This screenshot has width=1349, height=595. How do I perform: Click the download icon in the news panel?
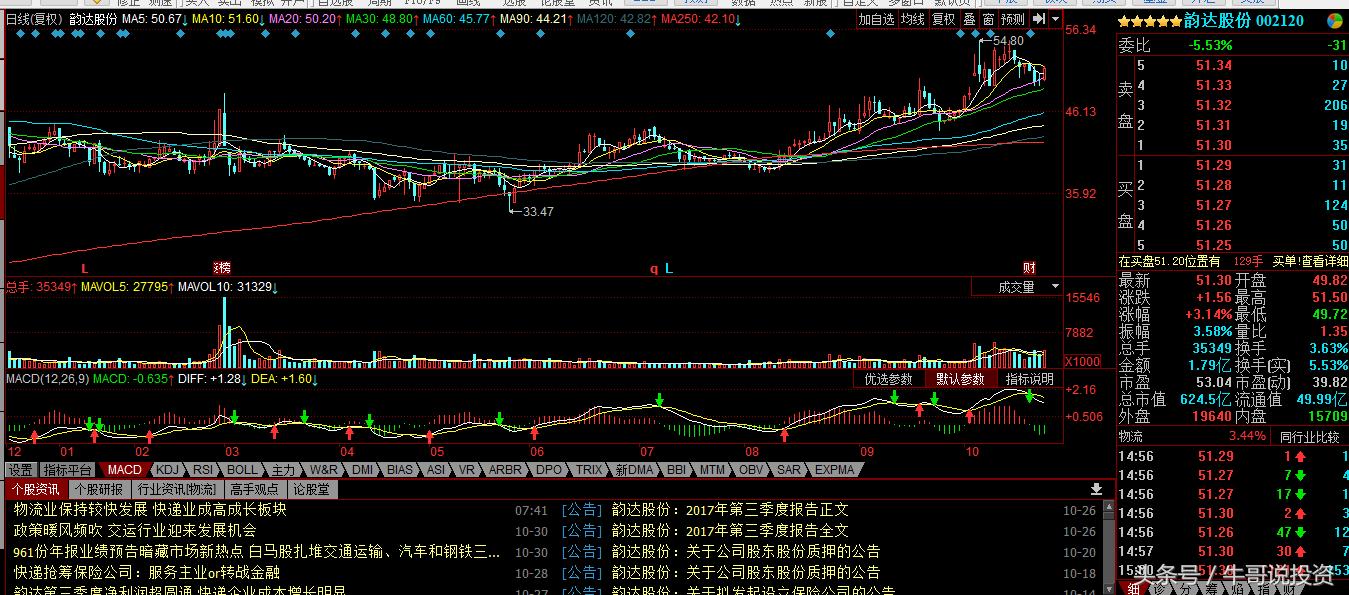click(x=1096, y=489)
